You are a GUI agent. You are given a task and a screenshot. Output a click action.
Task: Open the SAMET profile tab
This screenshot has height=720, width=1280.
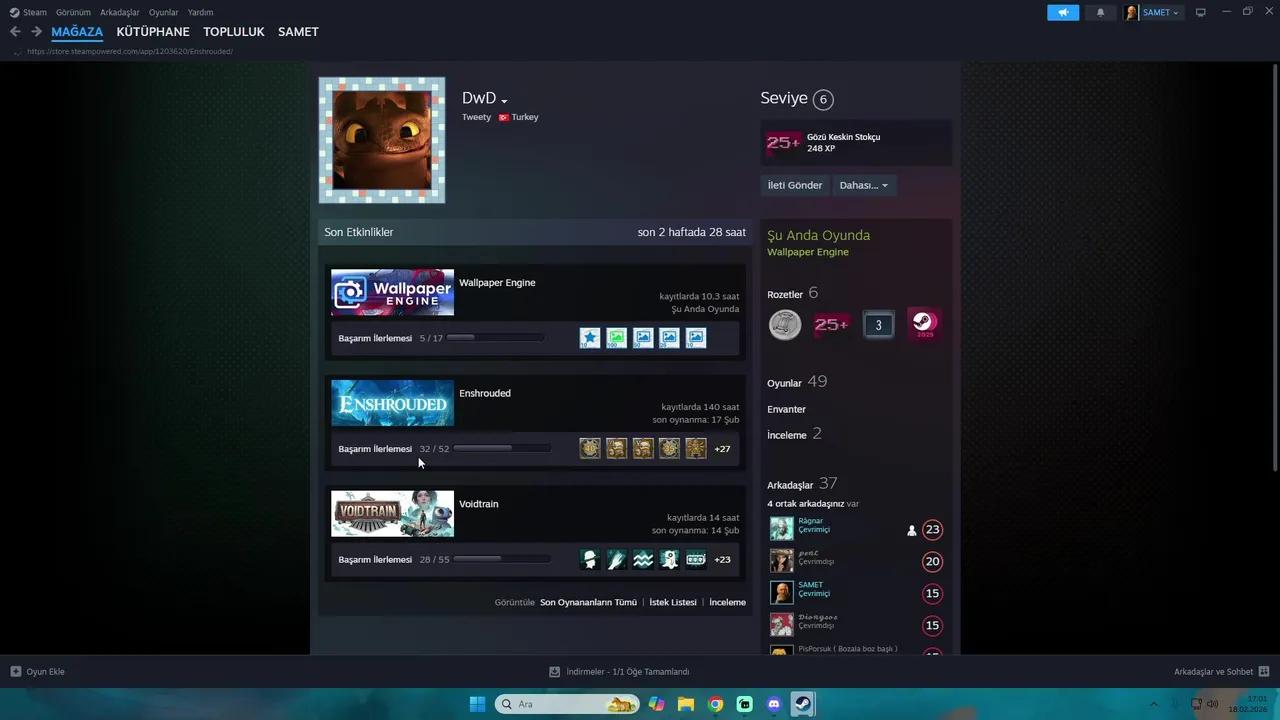coord(298,32)
